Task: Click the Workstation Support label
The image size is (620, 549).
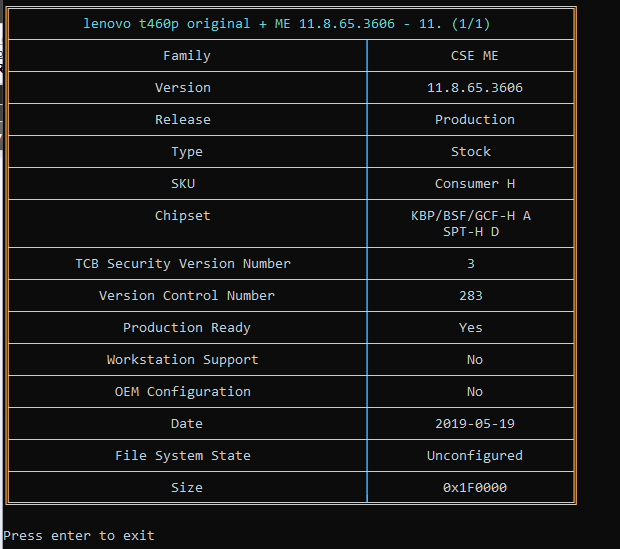Action: pos(183,360)
